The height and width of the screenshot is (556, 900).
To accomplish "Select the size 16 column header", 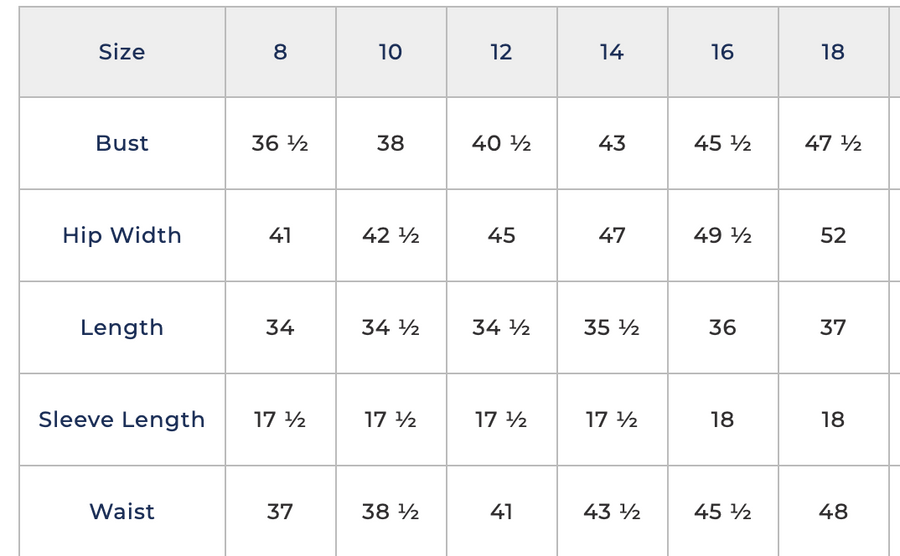I will click(722, 52).
